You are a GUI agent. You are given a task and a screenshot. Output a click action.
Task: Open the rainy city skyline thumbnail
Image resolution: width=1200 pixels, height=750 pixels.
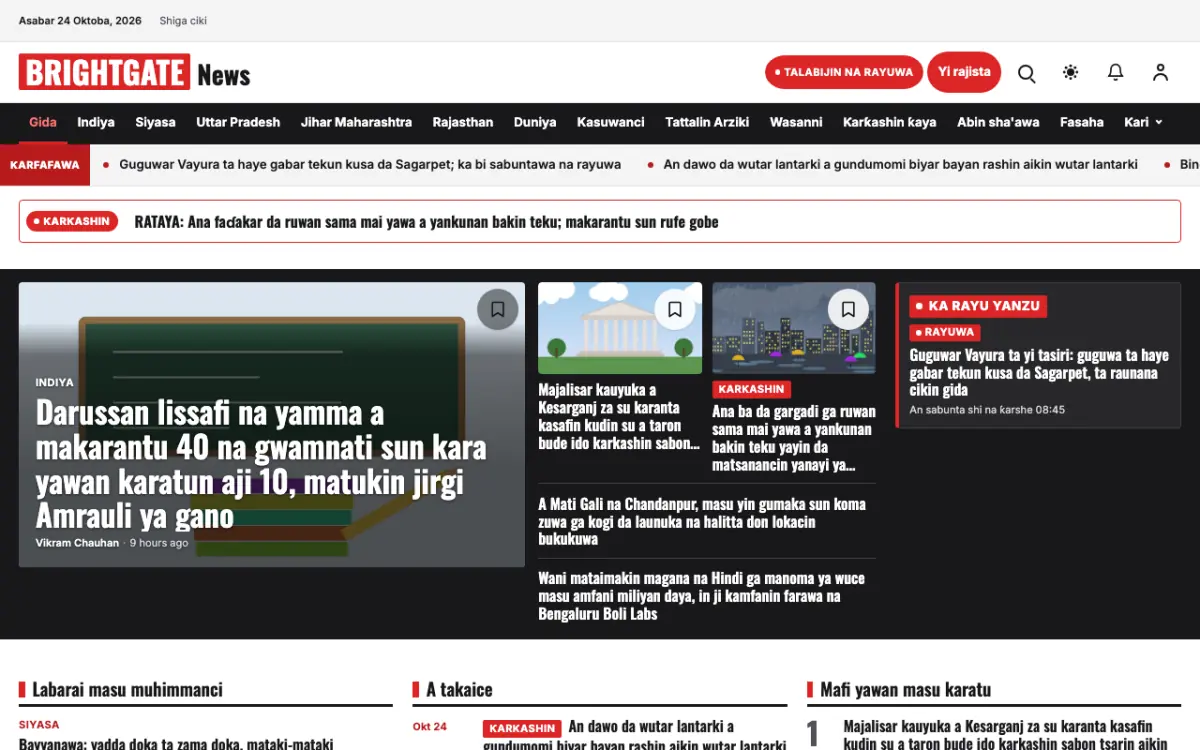click(x=794, y=328)
